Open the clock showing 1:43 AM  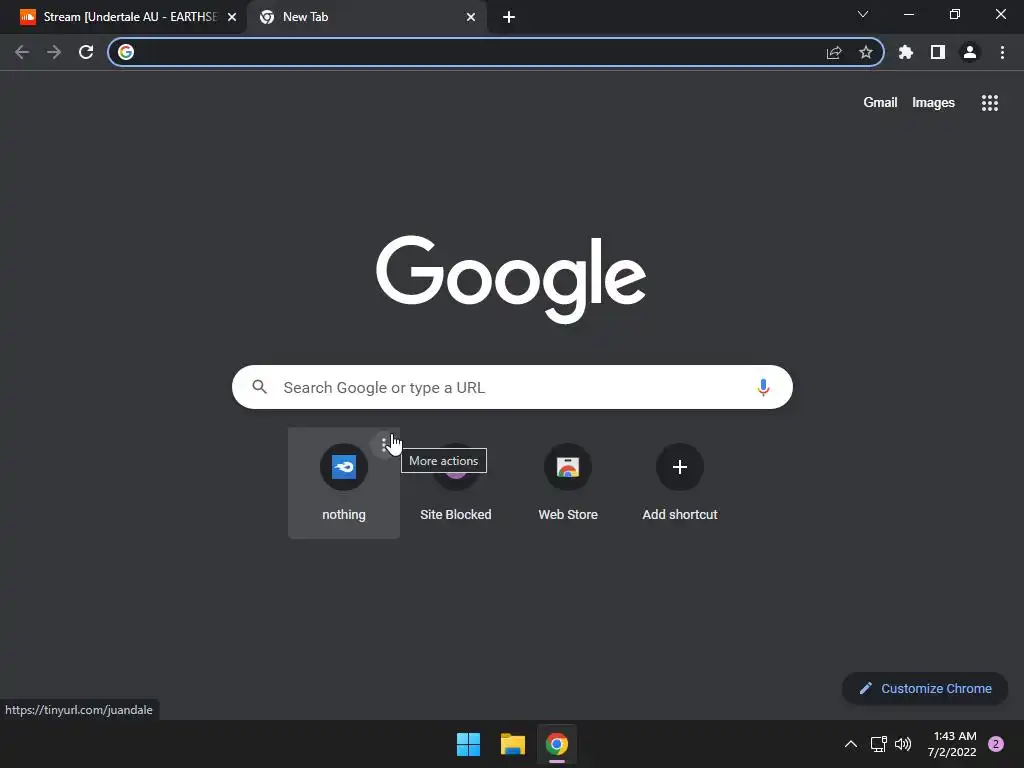pos(952,744)
